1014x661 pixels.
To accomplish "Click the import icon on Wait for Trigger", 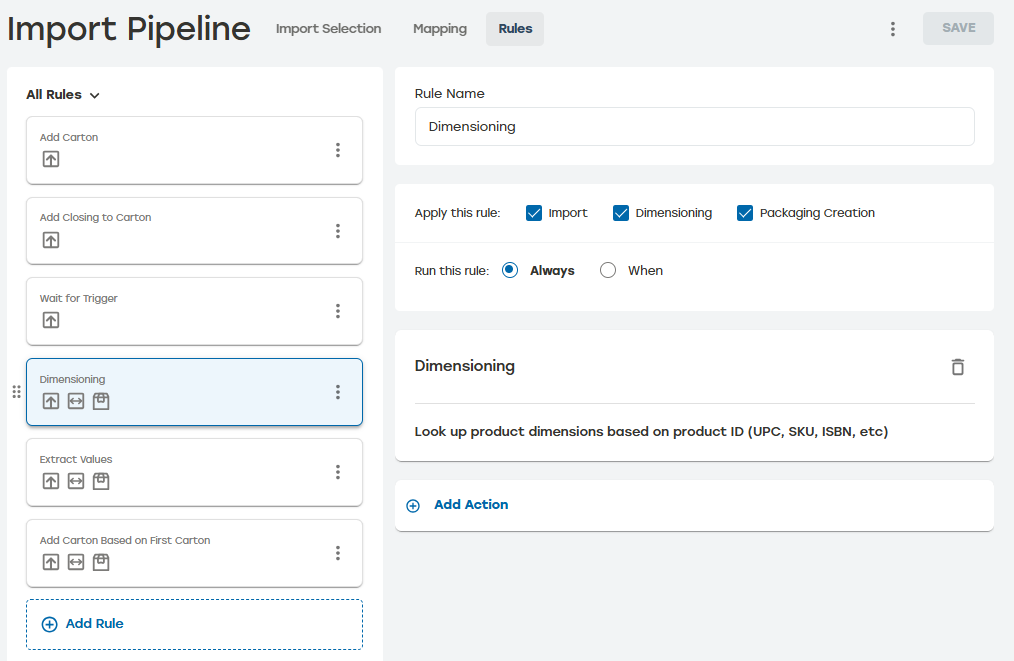I will 51,320.
